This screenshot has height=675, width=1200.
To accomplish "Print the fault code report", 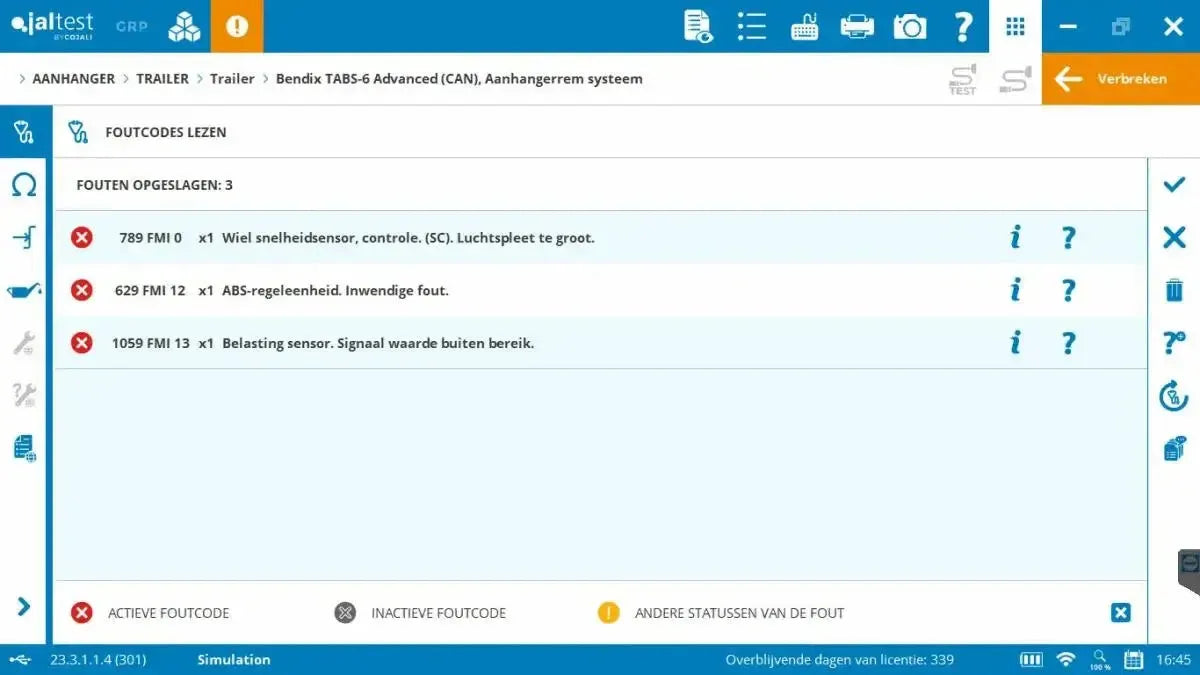I will (x=855, y=27).
